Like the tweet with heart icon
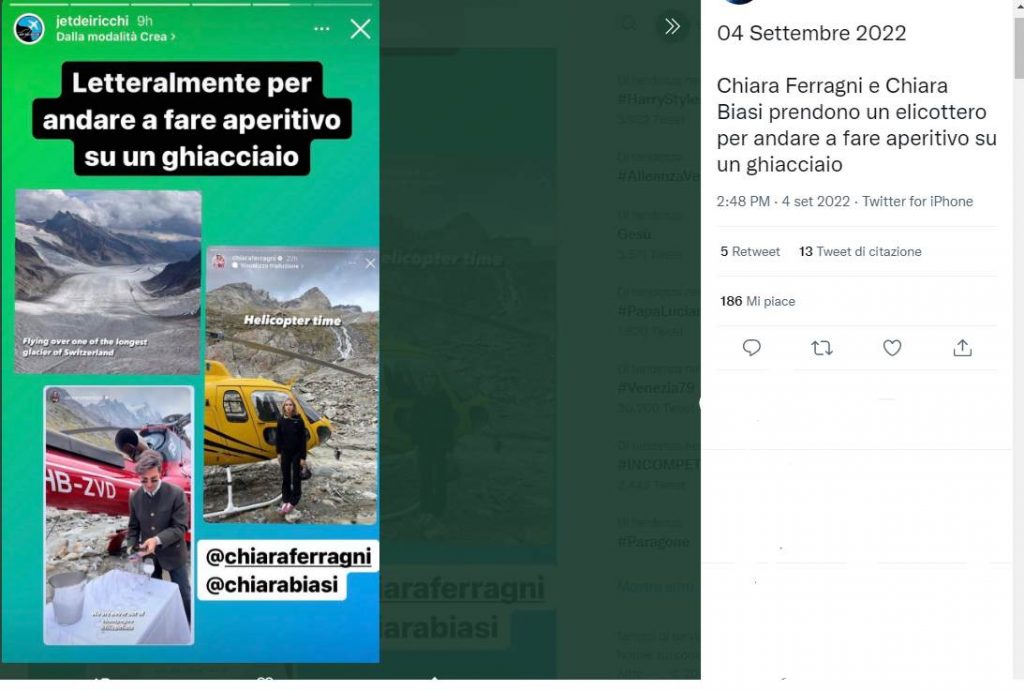This screenshot has width=1024, height=690. [x=892, y=348]
